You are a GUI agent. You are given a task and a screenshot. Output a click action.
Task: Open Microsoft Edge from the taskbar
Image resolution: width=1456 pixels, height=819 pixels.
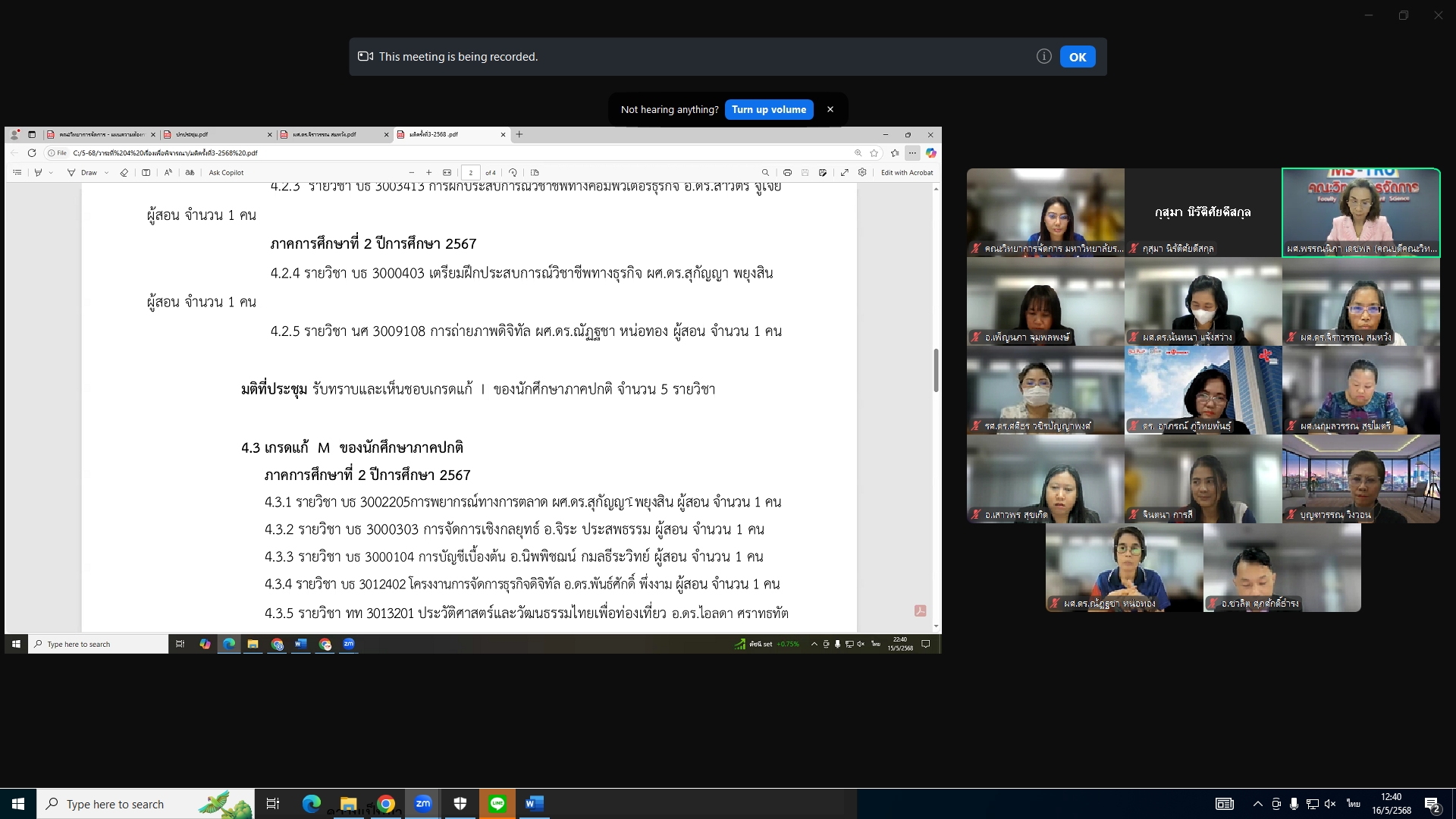(311, 804)
